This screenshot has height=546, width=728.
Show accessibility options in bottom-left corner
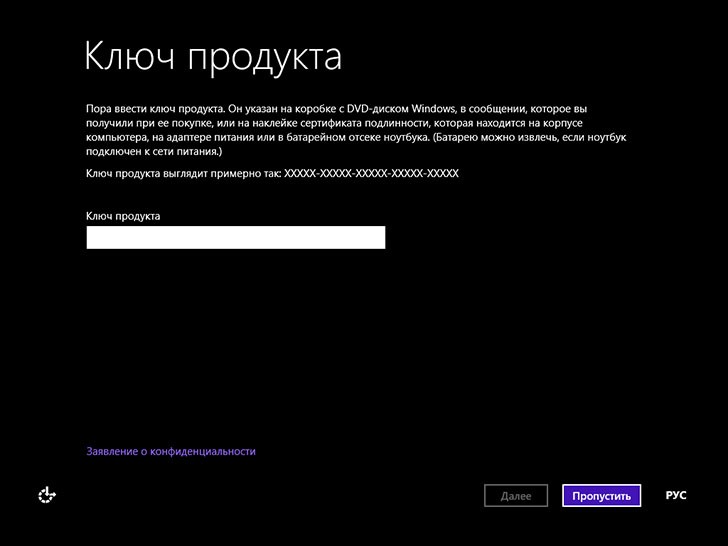click(47, 494)
